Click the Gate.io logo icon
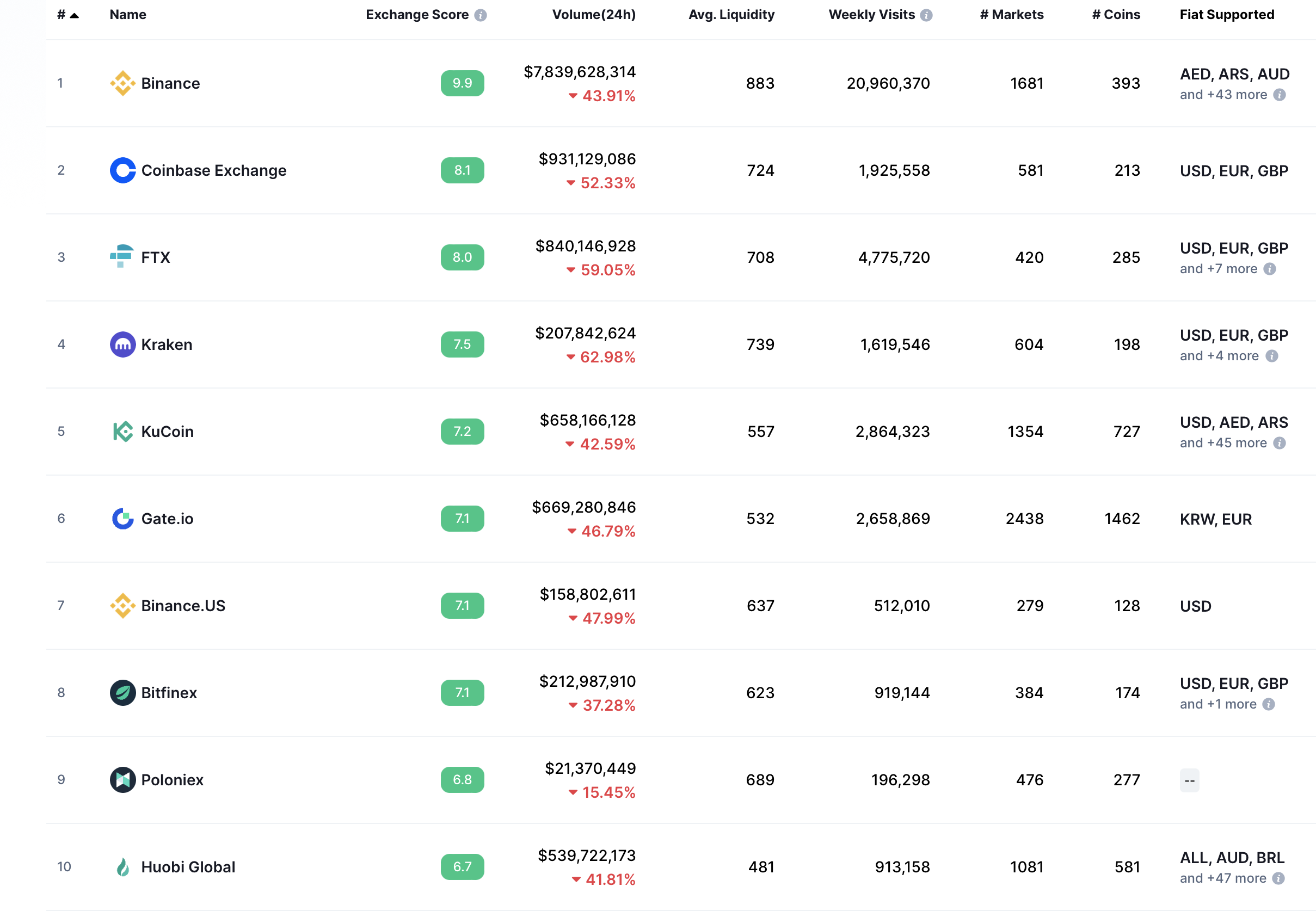 (x=122, y=518)
